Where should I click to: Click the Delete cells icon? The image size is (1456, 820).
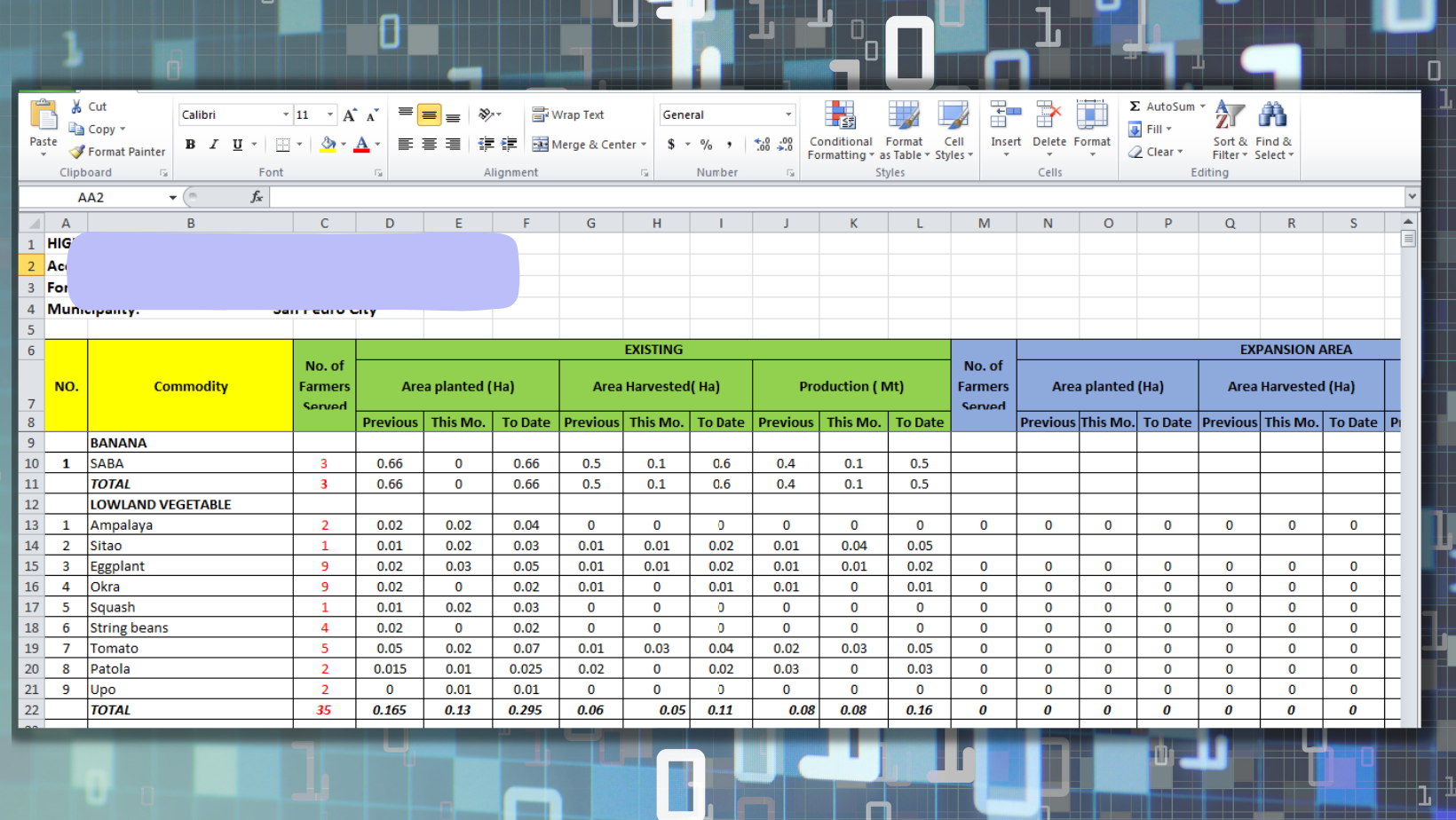click(x=1048, y=115)
